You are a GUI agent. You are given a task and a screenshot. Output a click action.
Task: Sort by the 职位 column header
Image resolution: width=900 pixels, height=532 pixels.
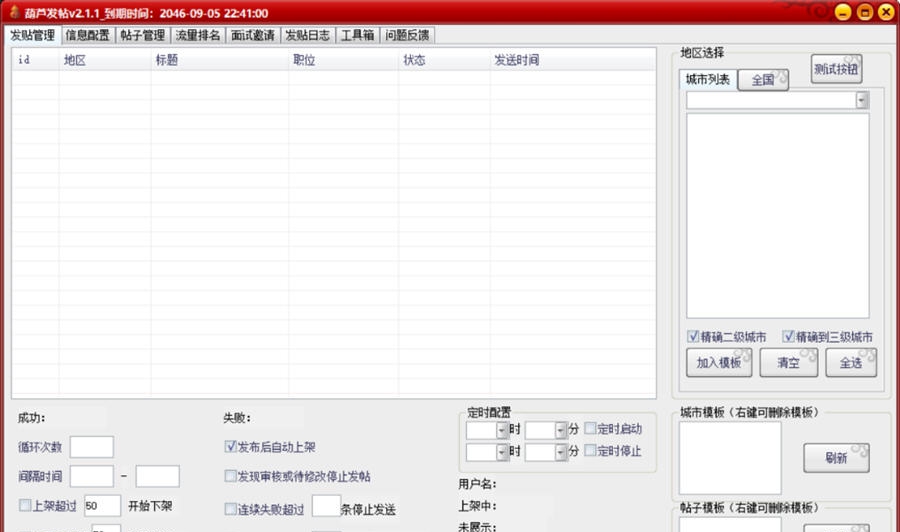(343, 60)
